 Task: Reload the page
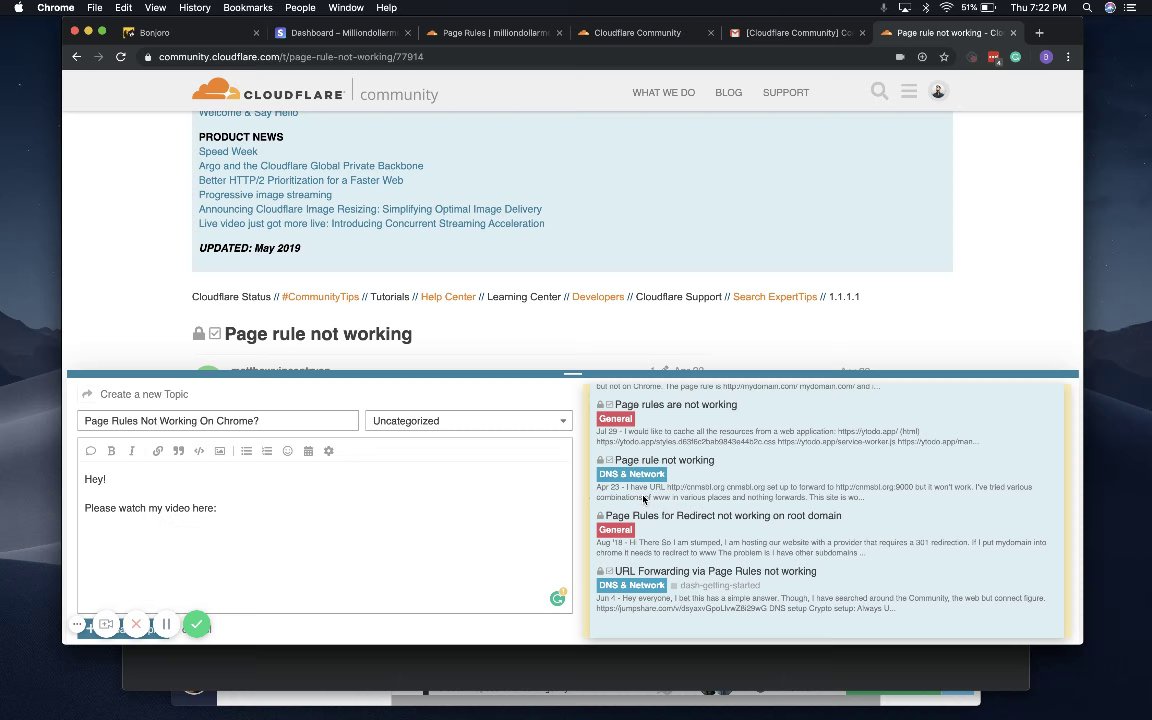(120, 57)
